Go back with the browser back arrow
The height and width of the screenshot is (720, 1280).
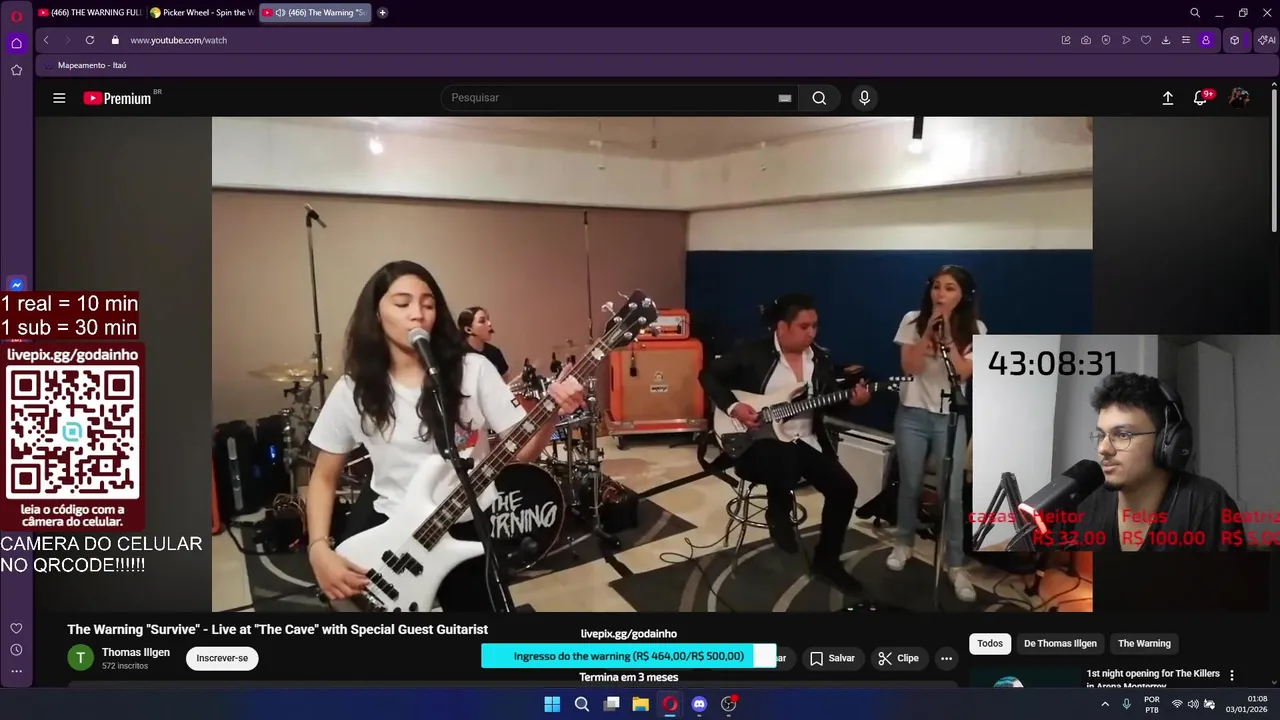[46, 40]
